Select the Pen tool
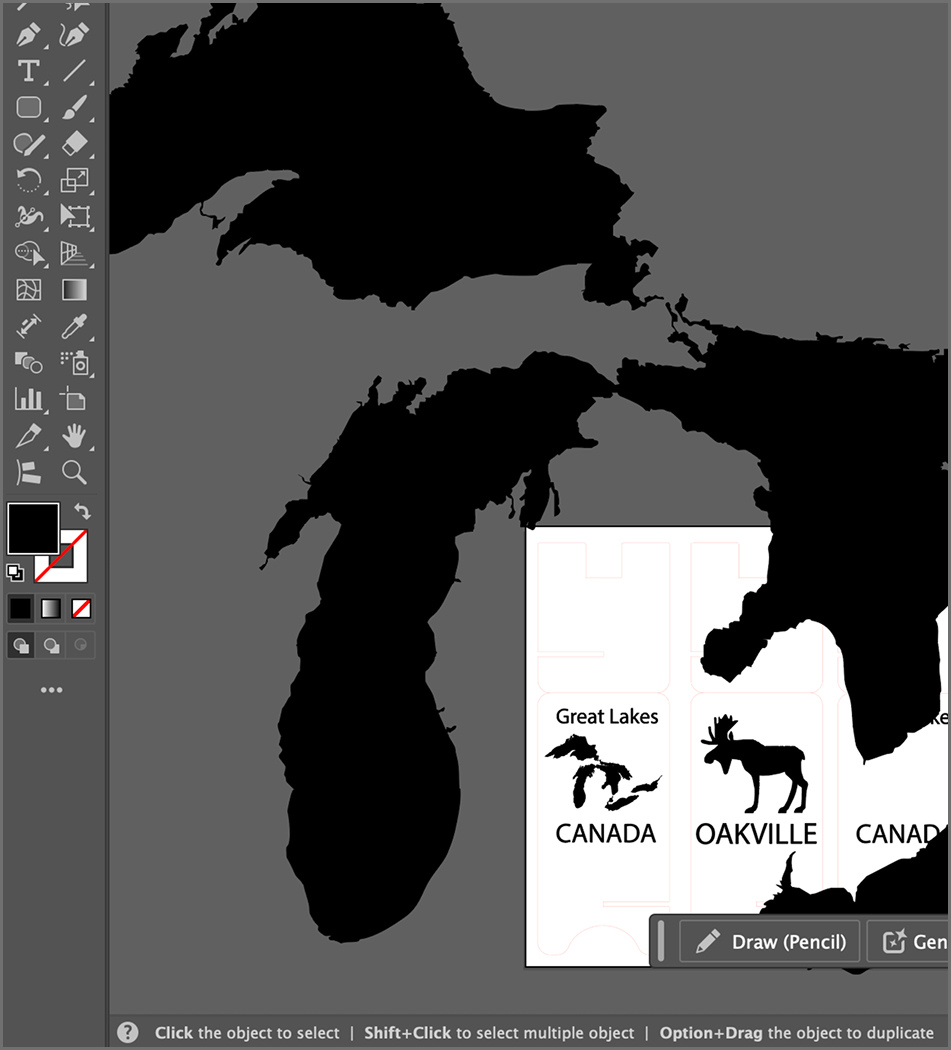Screen dimensions: 951x1050 (28, 33)
